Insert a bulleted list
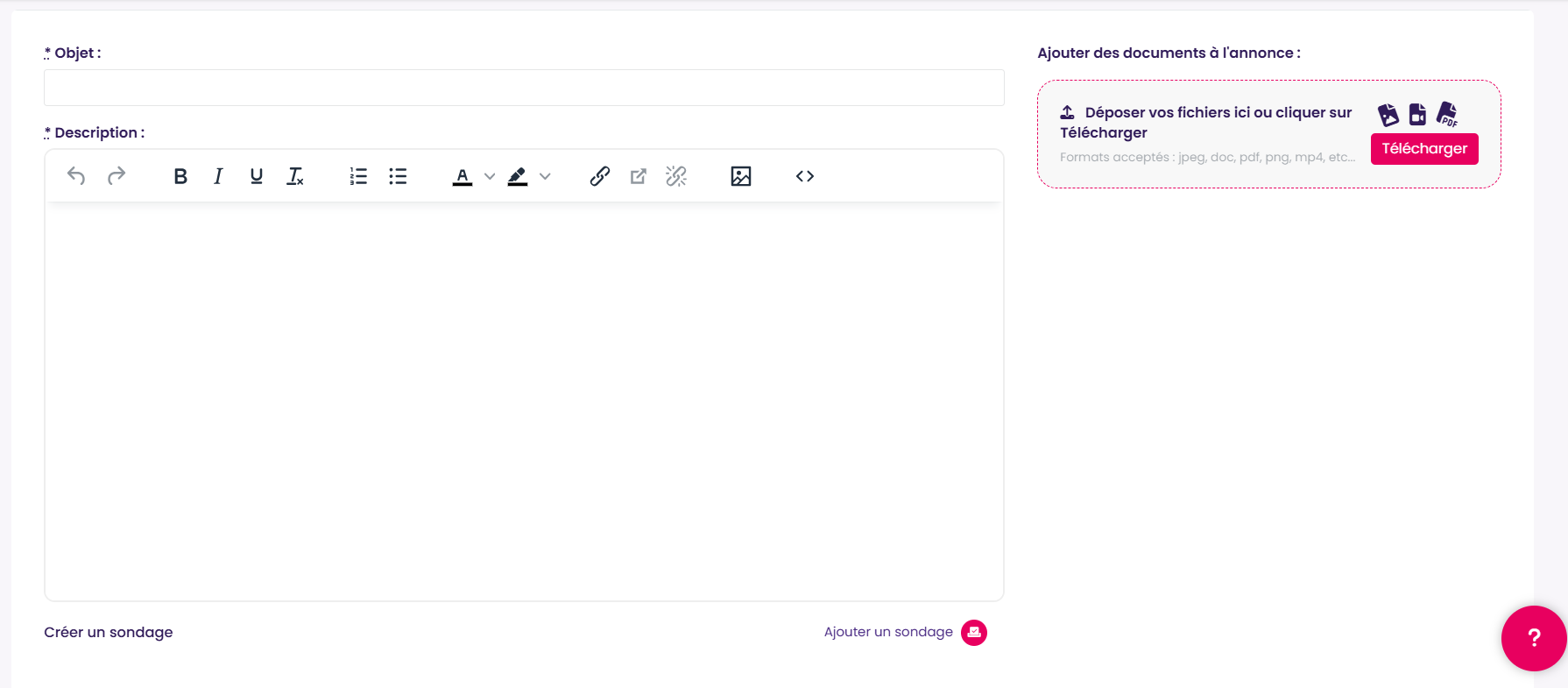 (x=398, y=176)
